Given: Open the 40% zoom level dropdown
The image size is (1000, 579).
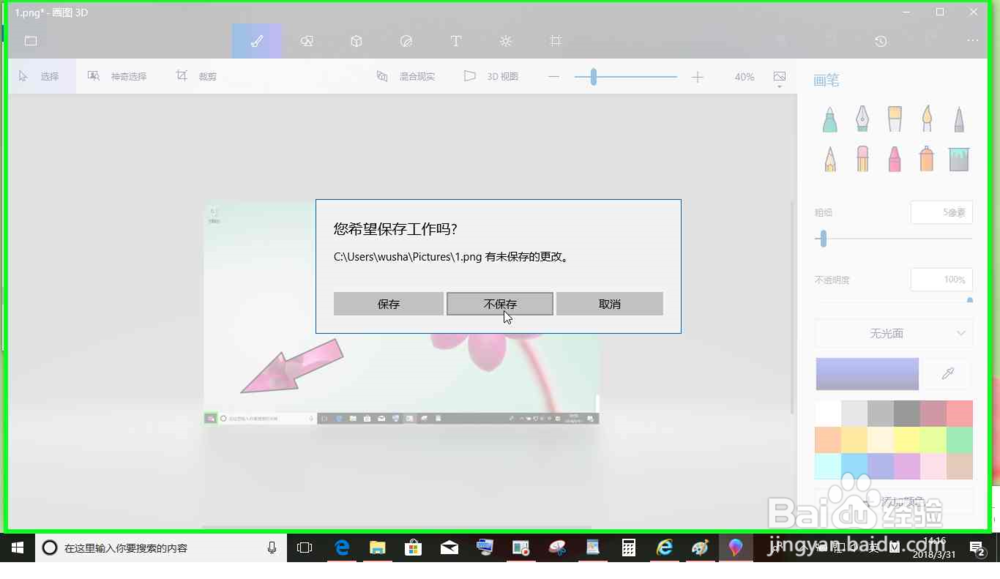Looking at the screenshot, I should pos(744,75).
